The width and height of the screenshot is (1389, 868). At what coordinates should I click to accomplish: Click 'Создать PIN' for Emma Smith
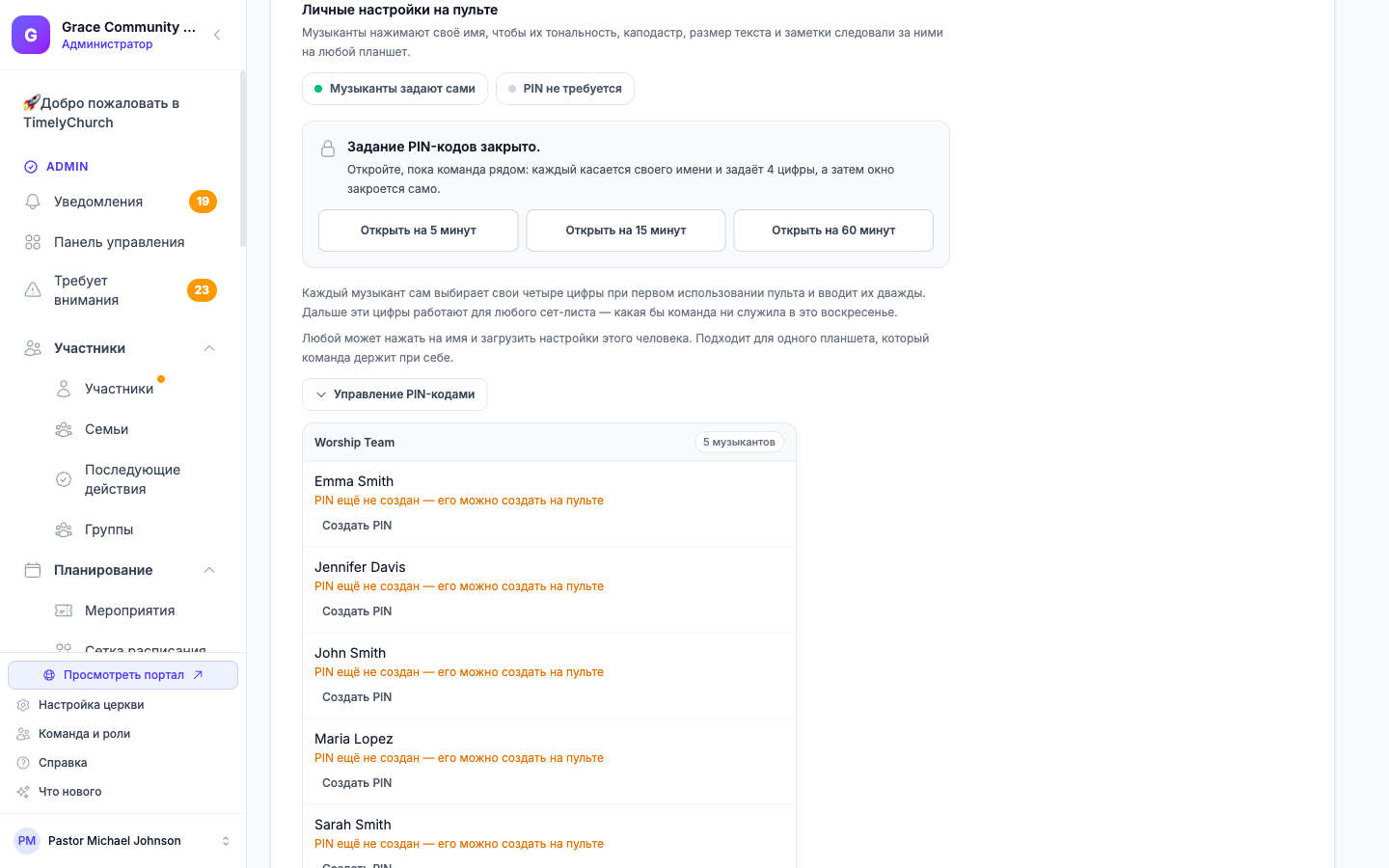(x=357, y=526)
